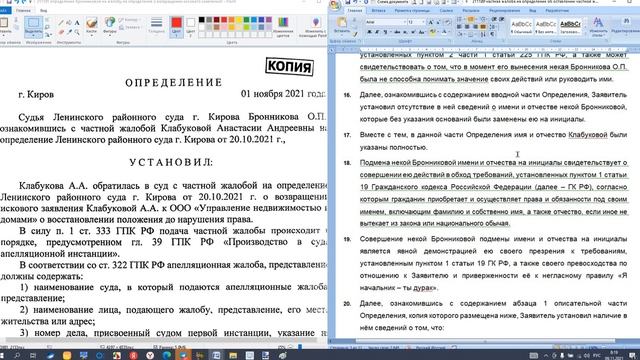This screenshot has width=640, height=360.
Task: Select the Eraser tool in Paint
Action: [60, 32]
